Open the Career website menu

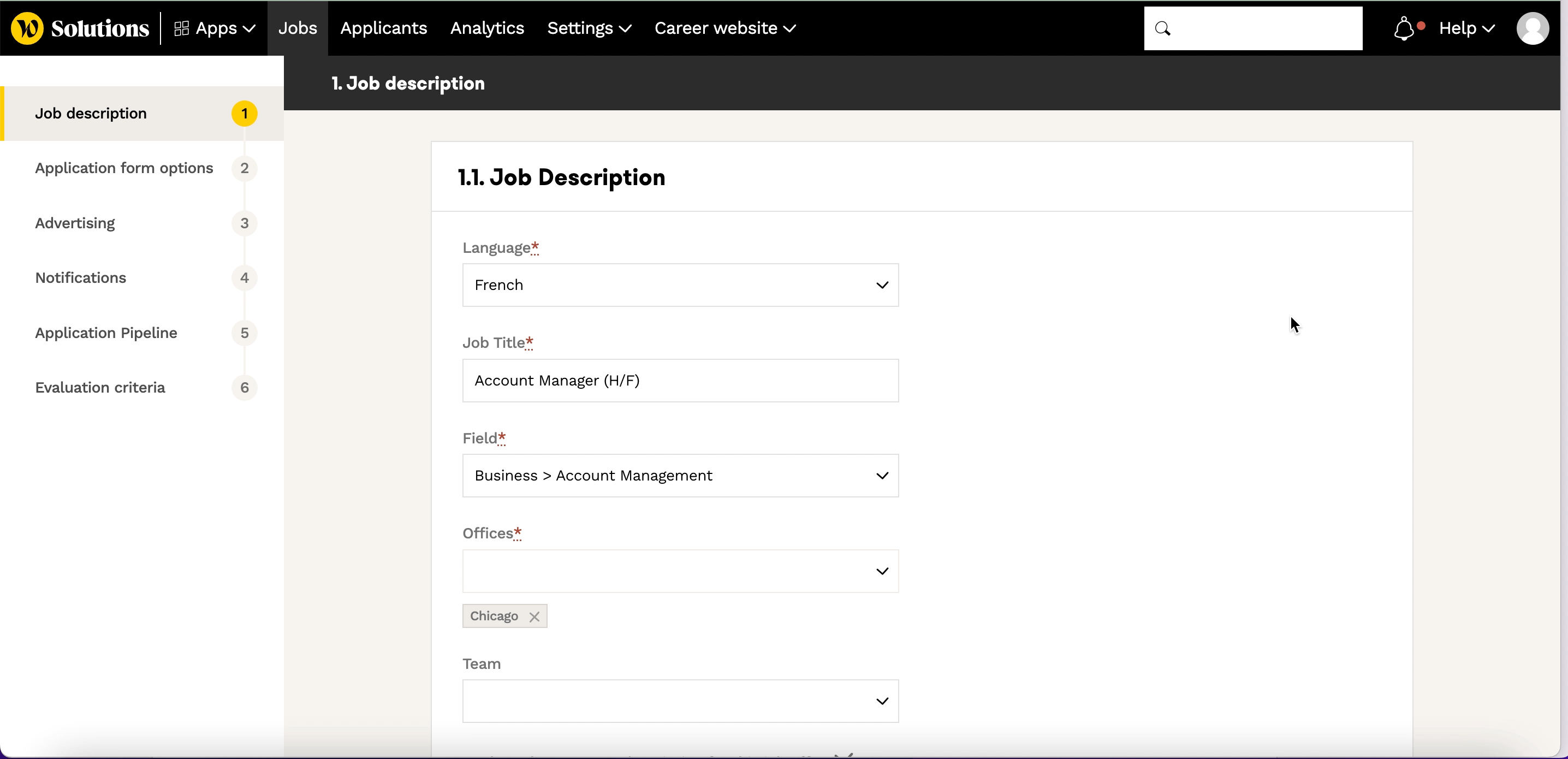(725, 28)
